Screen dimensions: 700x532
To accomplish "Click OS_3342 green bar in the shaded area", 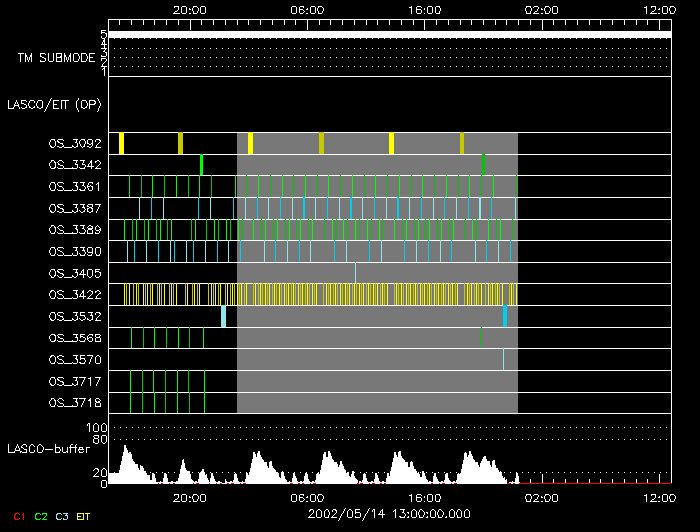I will (x=483, y=165).
